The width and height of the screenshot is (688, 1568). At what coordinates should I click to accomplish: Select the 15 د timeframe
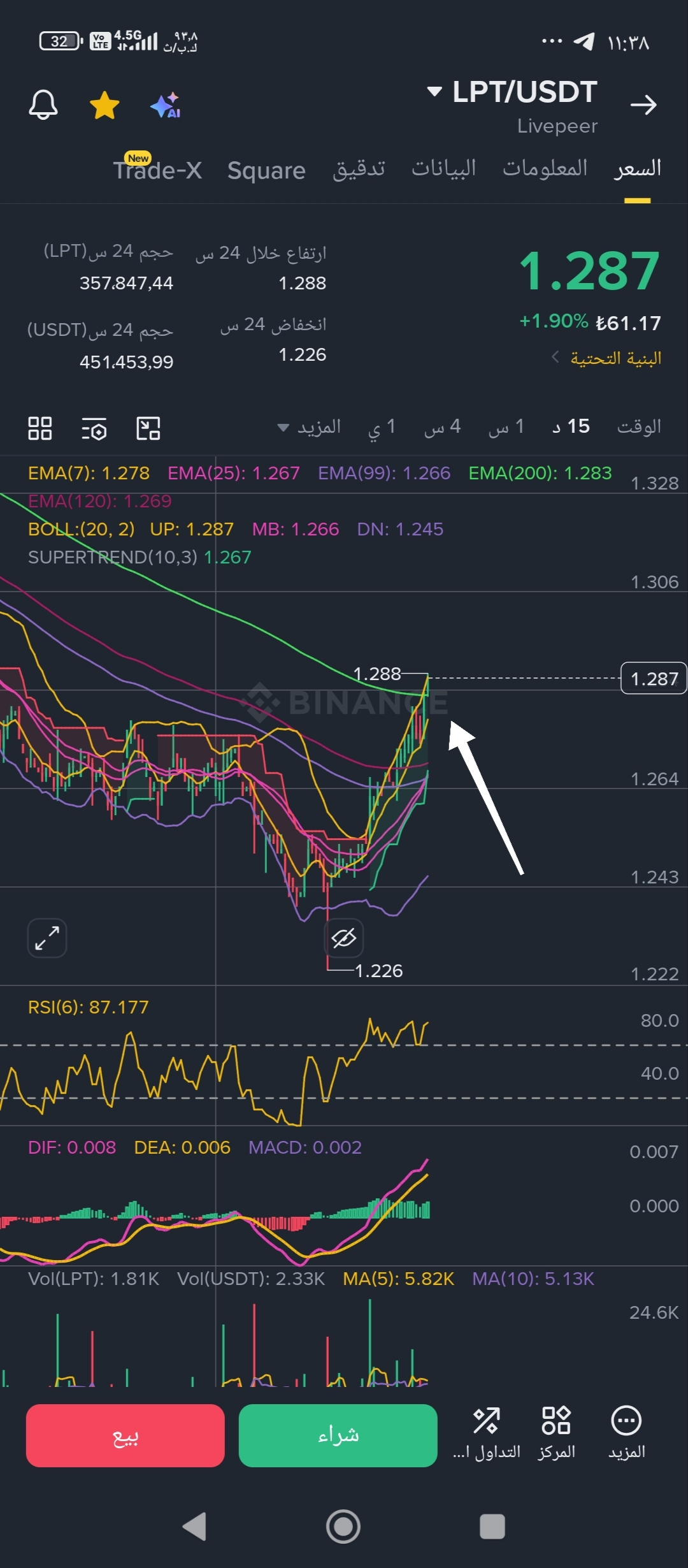571,426
